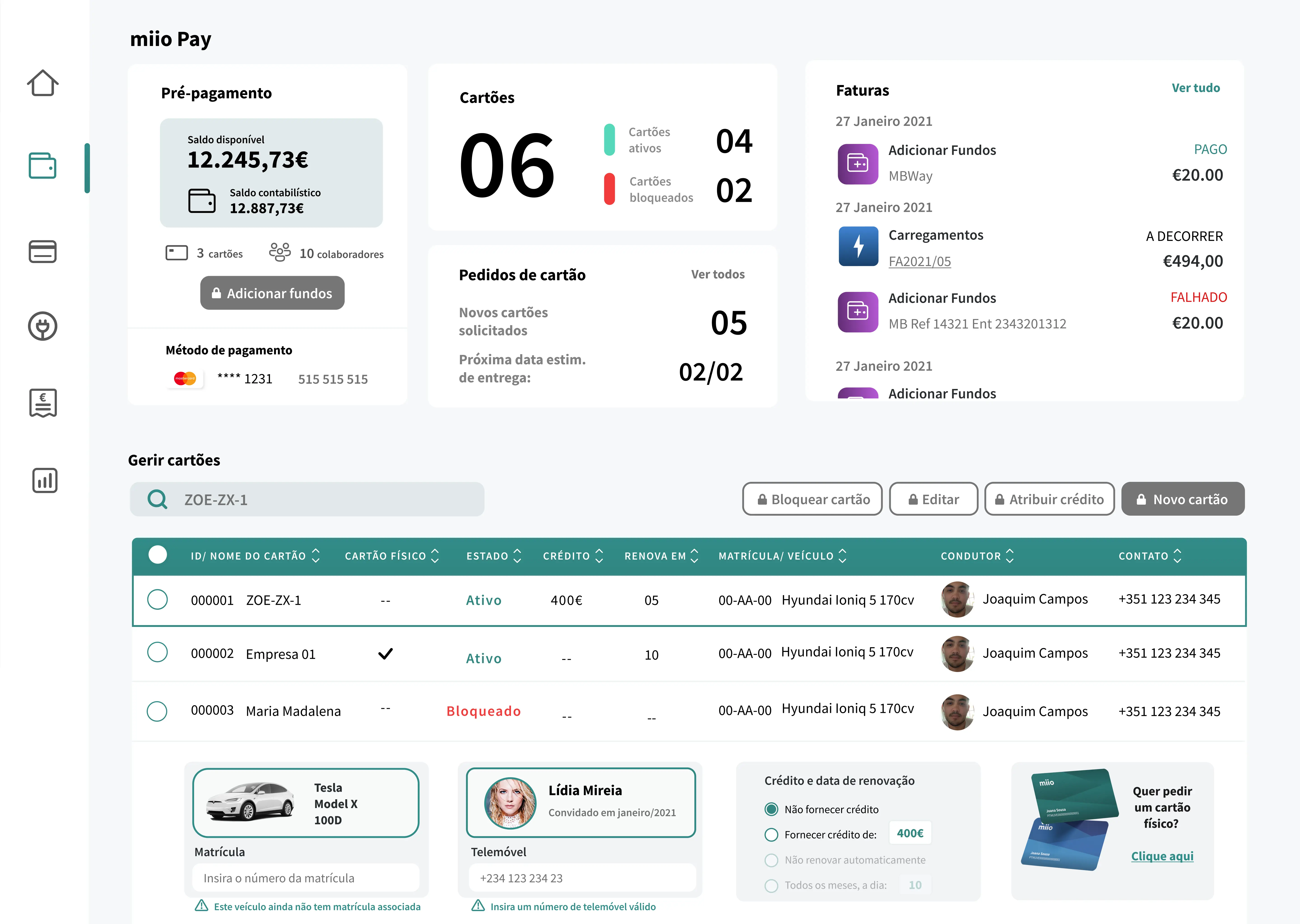The width and height of the screenshot is (1300, 924).
Task: Click Novo cartão button
Action: coord(1183,499)
